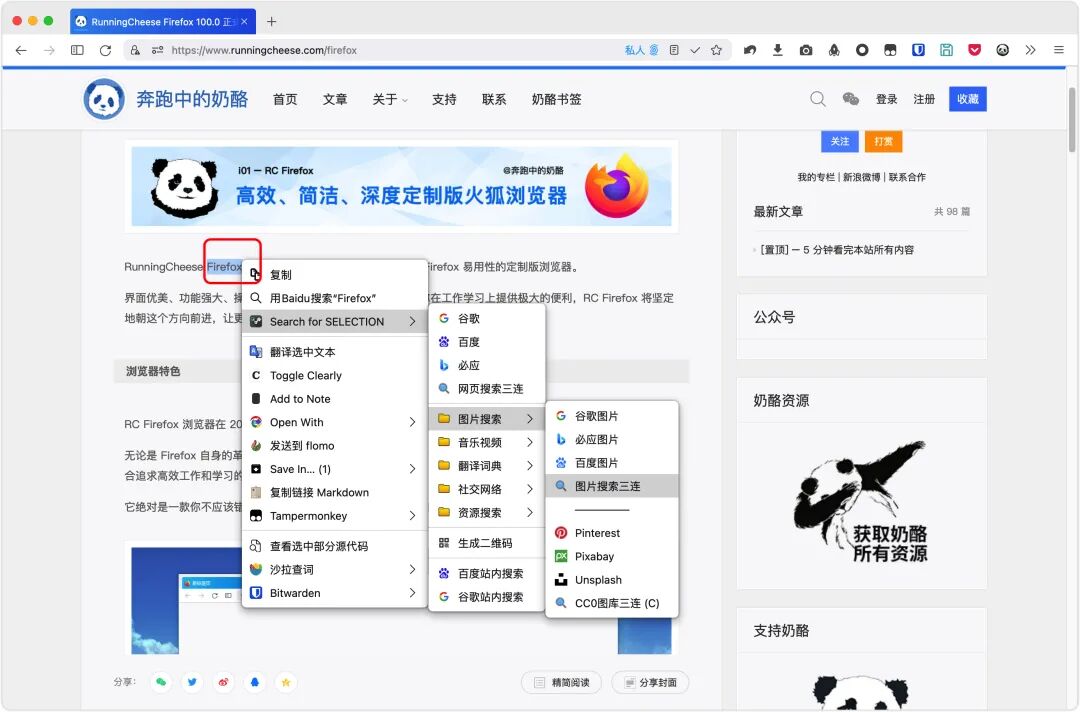The image size is (1080, 712).
Task: Expand Tampermonkey context submenu
Action: point(335,516)
